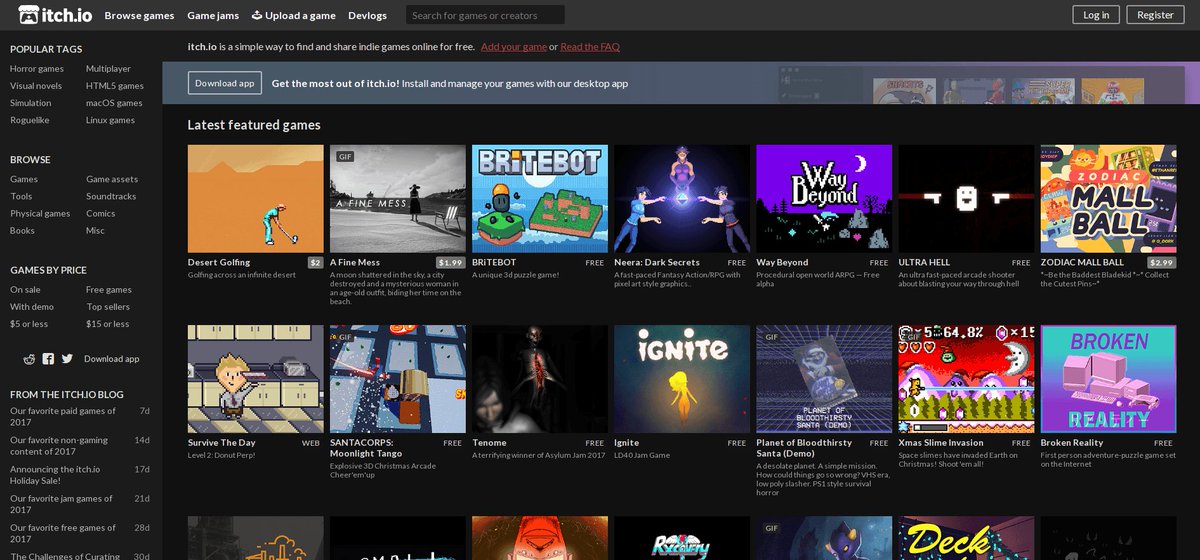This screenshot has height=560, width=1200.
Task: Browse Game assets category
Action: tap(112, 179)
